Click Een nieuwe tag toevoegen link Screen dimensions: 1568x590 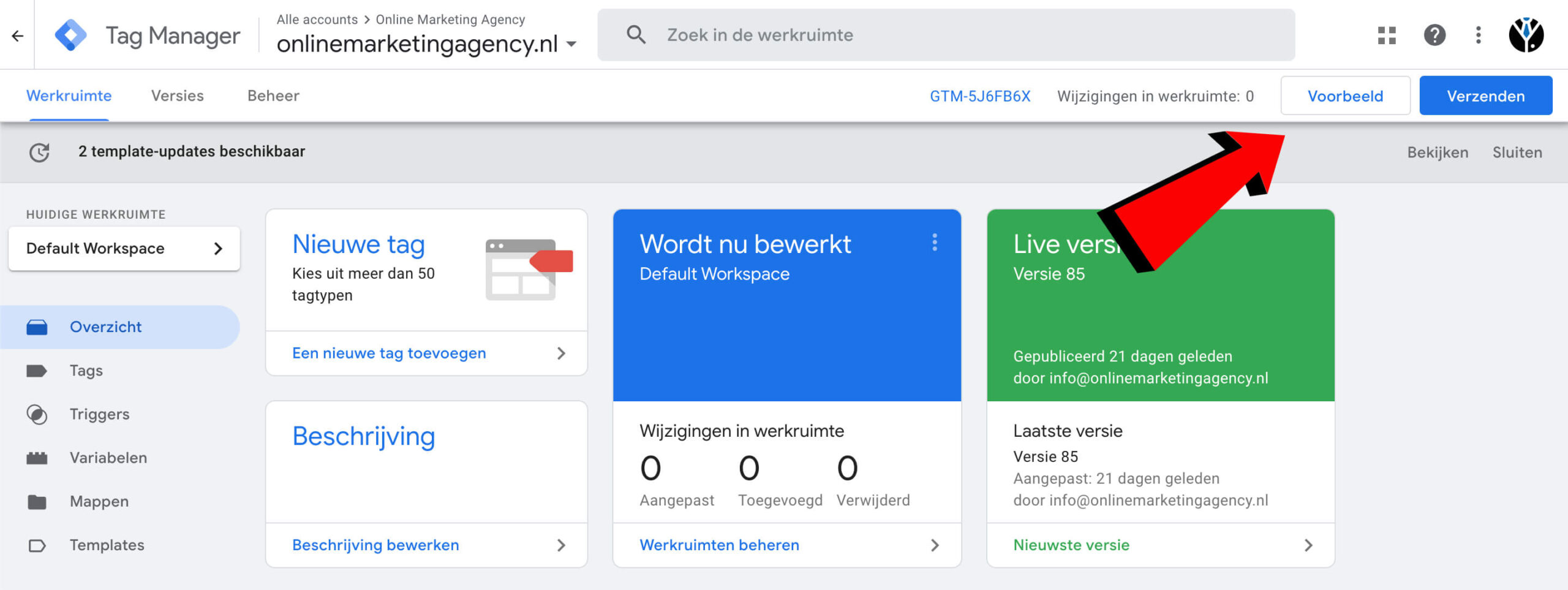pos(389,354)
